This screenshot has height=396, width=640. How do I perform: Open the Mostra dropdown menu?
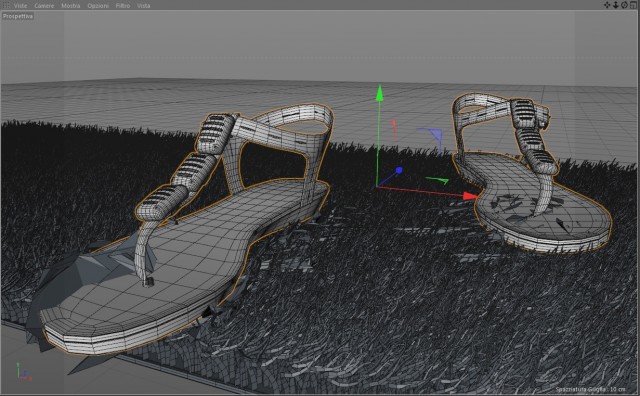tap(71, 6)
